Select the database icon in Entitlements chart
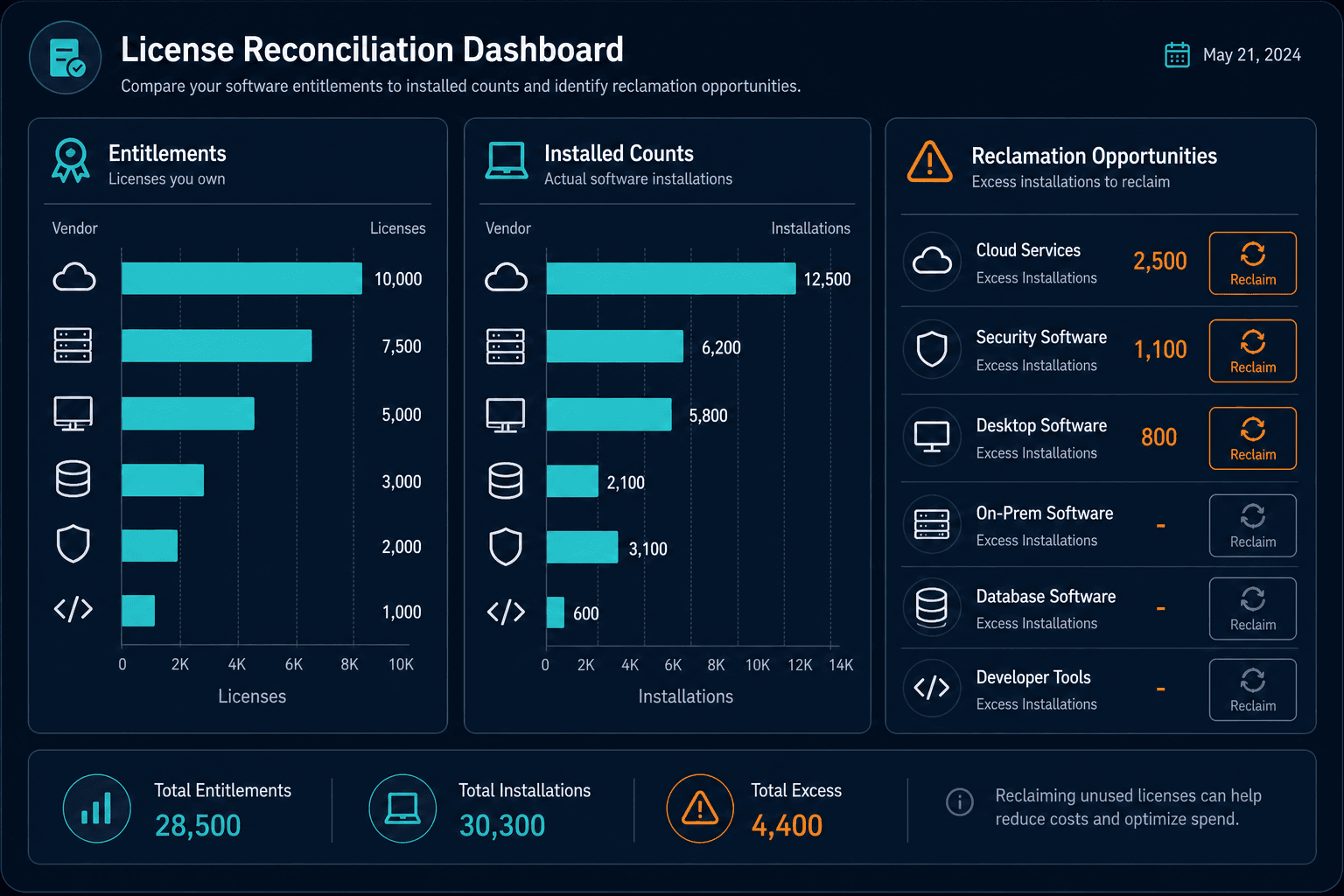The width and height of the screenshot is (1344, 896). click(x=73, y=479)
